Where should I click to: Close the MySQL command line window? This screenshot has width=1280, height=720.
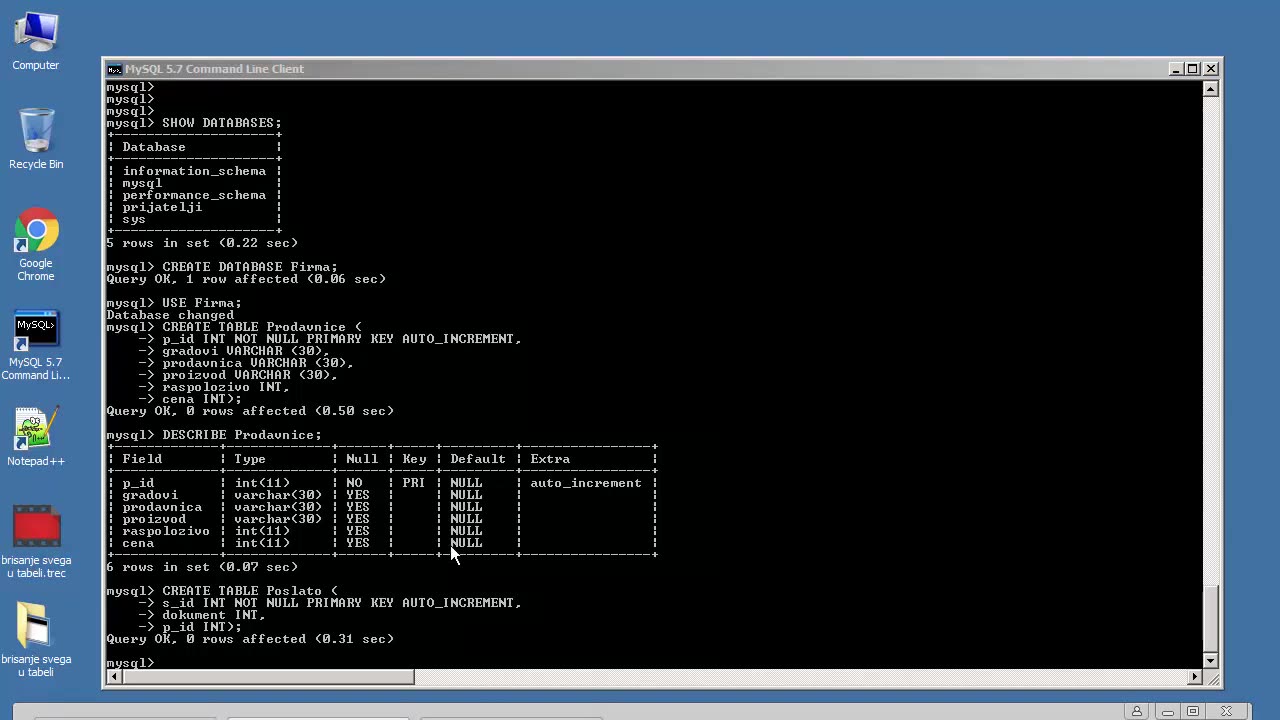1211,69
